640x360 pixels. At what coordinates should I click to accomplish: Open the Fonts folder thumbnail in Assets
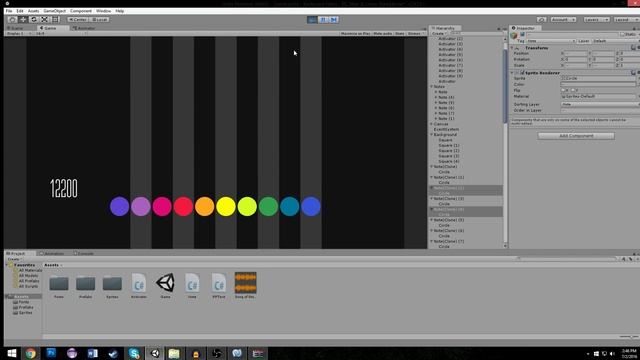pos(59,283)
